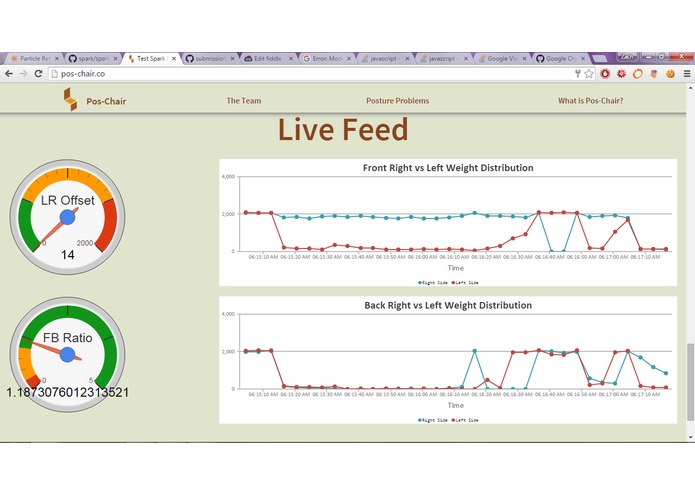Go forward to the next page
Image resolution: width=695 pixels, height=494 pixels.
[x=23, y=74]
